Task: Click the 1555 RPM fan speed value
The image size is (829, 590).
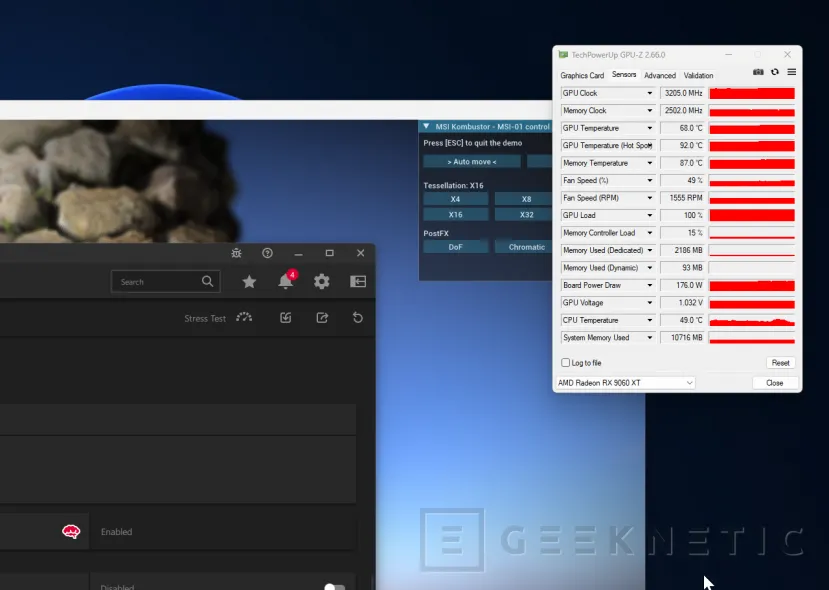Action: pos(683,198)
